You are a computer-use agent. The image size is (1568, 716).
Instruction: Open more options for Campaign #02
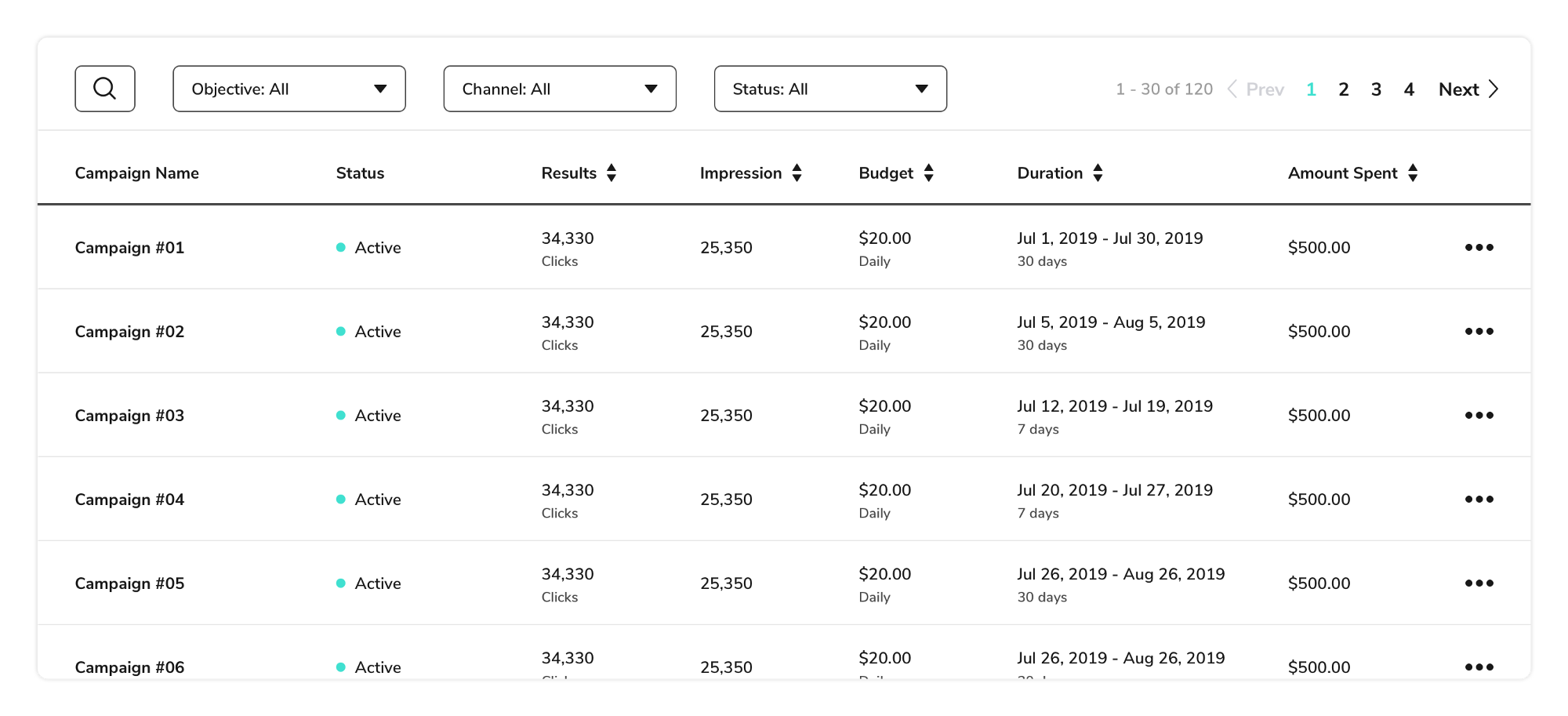pyautogui.click(x=1479, y=332)
